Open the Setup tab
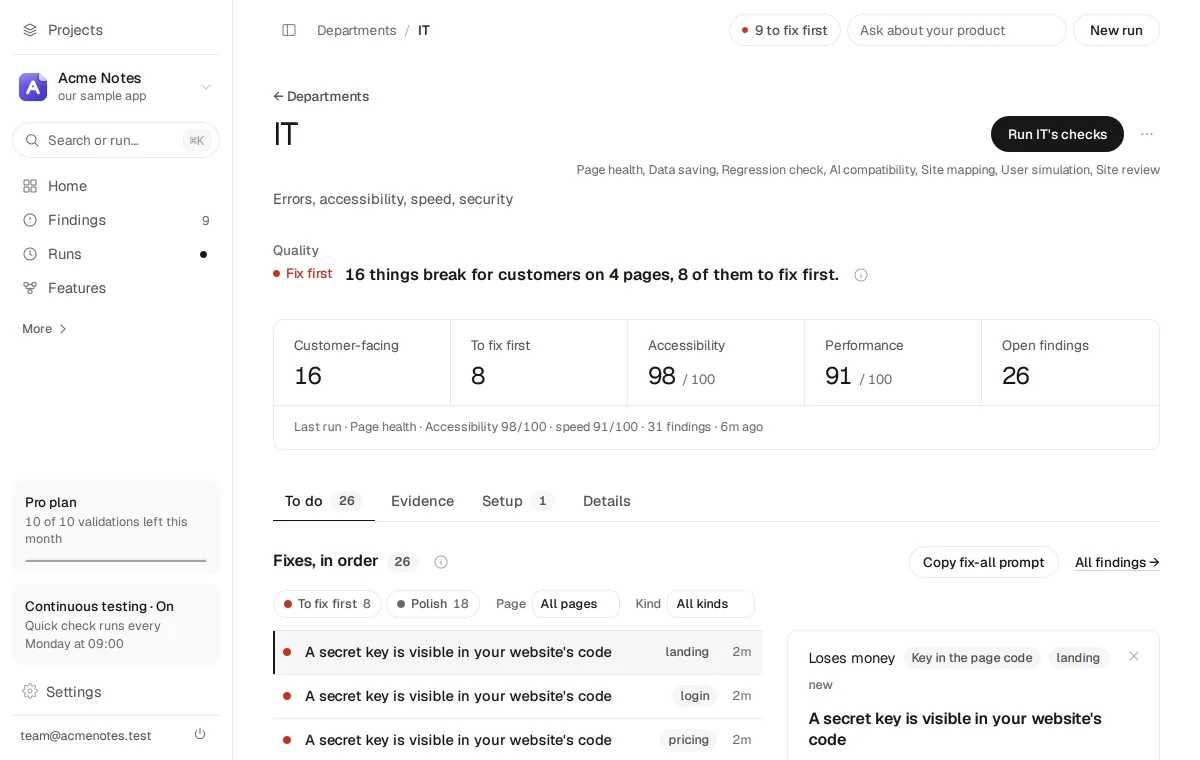Image resolution: width=1200 pixels, height=760 pixels. click(518, 501)
